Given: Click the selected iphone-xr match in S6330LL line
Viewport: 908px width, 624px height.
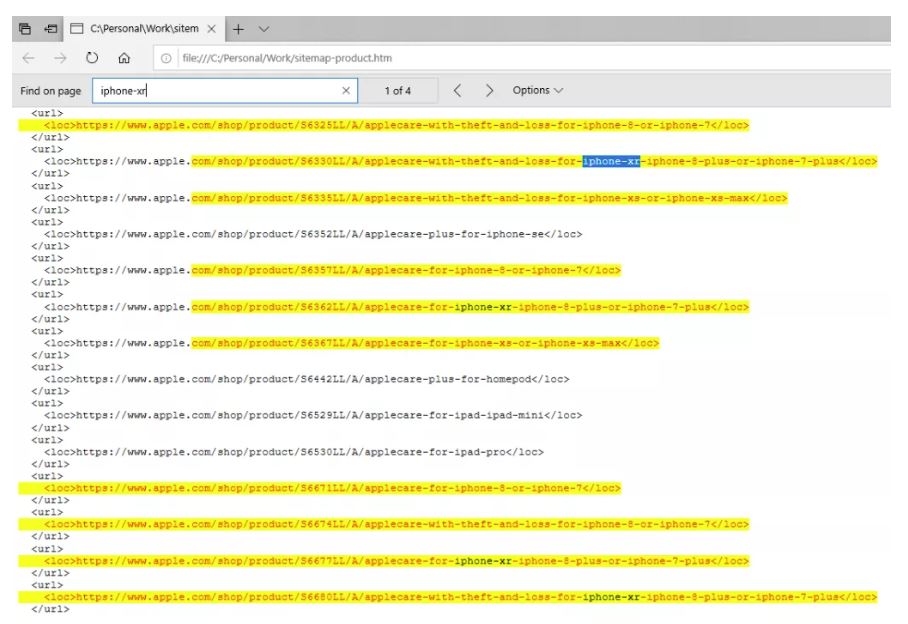Looking at the screenshot, I should pyautogui.click(x=611, y=161).
